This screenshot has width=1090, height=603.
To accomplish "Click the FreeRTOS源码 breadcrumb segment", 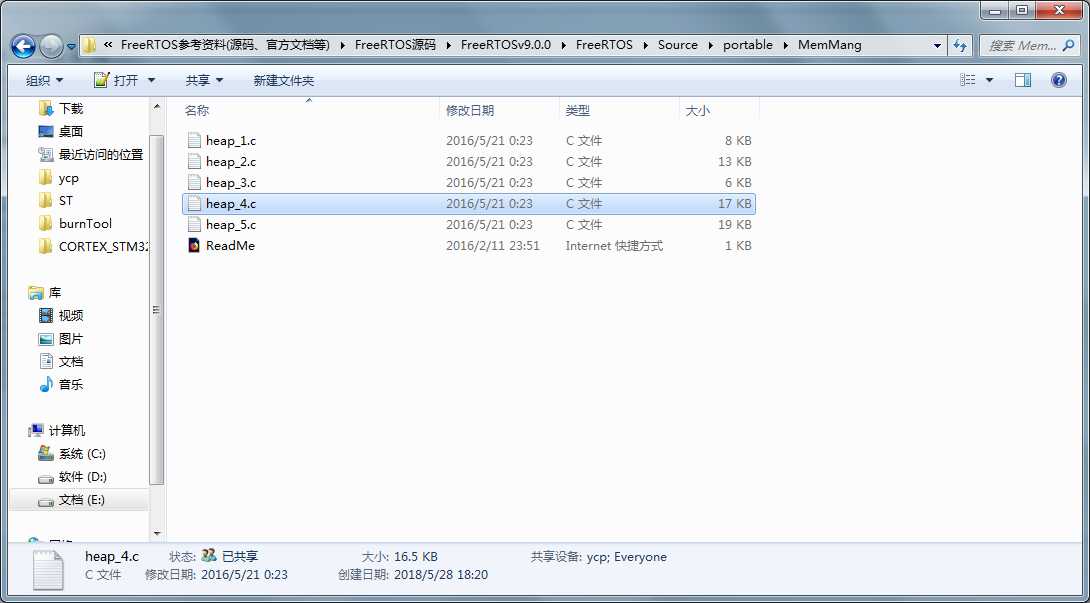I will pyautogui.click(x=395, y=45).
